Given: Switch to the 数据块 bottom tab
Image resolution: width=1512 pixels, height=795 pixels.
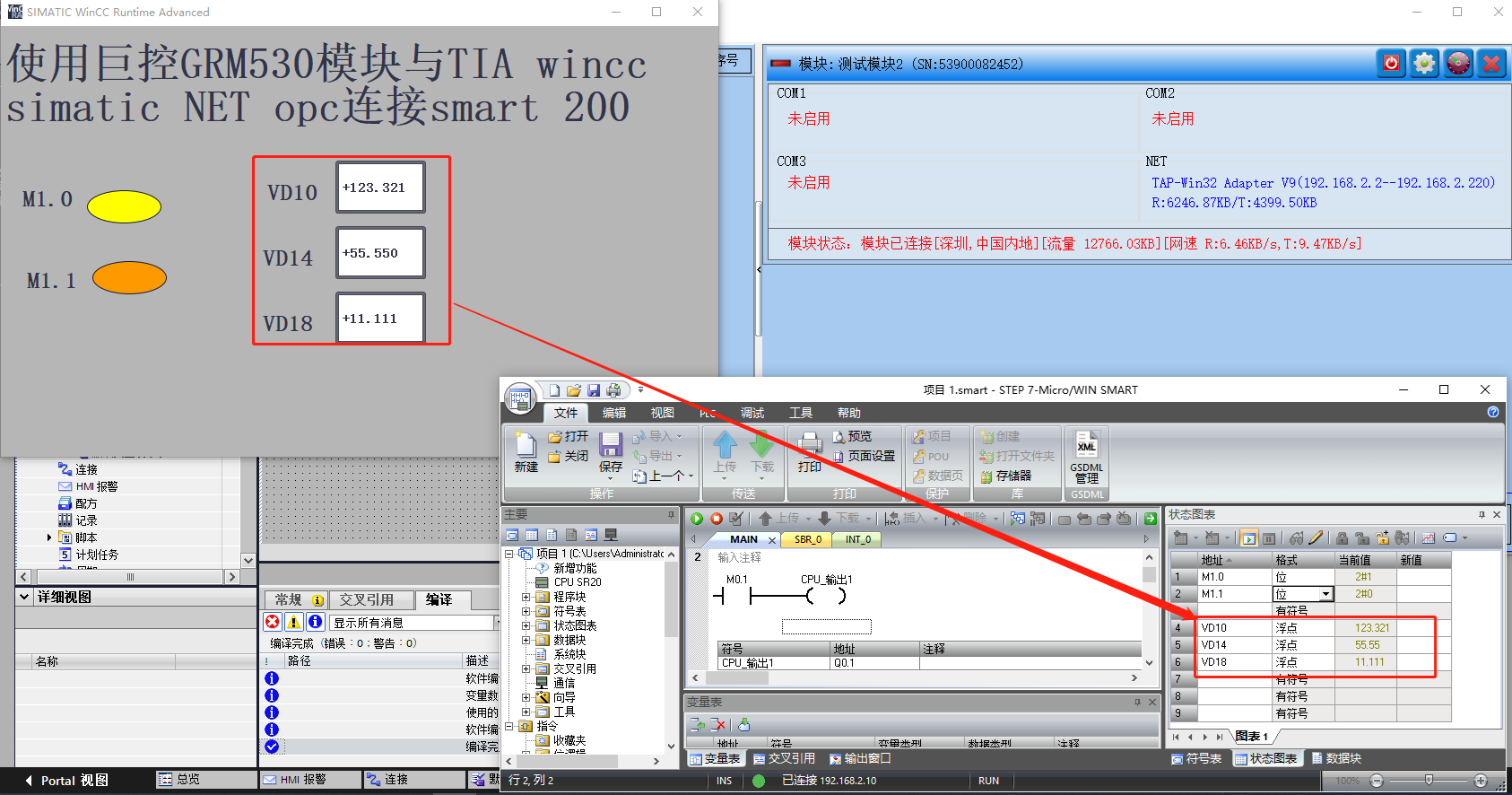Looking at the screenshot, I should click(x=1336, y=758).
